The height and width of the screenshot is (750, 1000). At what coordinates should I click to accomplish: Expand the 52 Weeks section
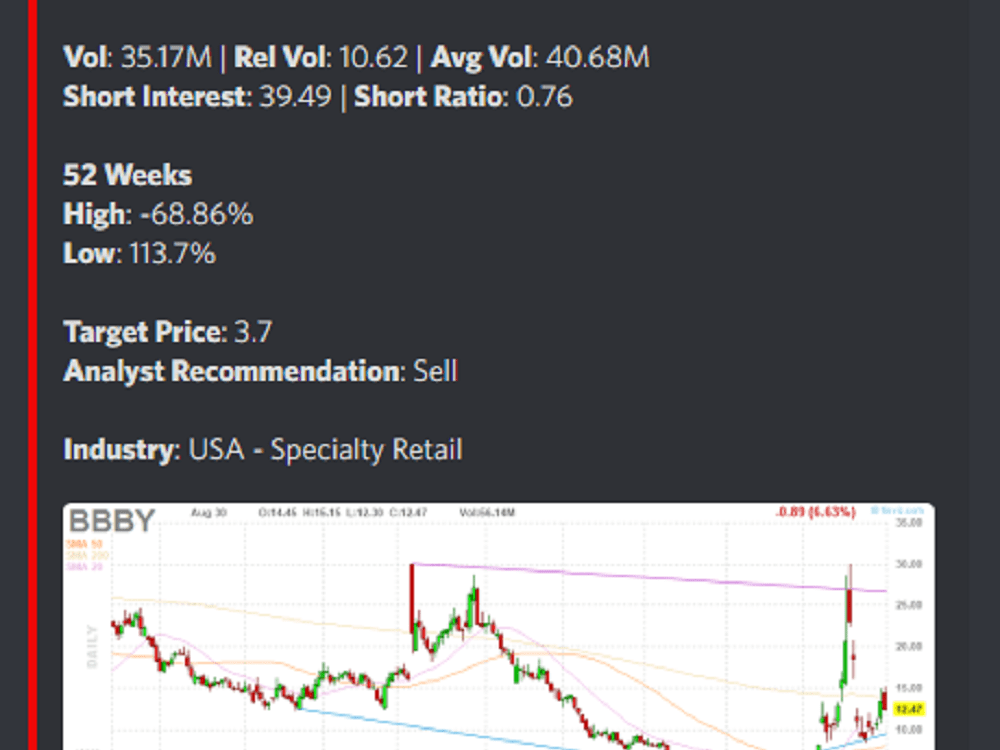click(x=127, y=174)
